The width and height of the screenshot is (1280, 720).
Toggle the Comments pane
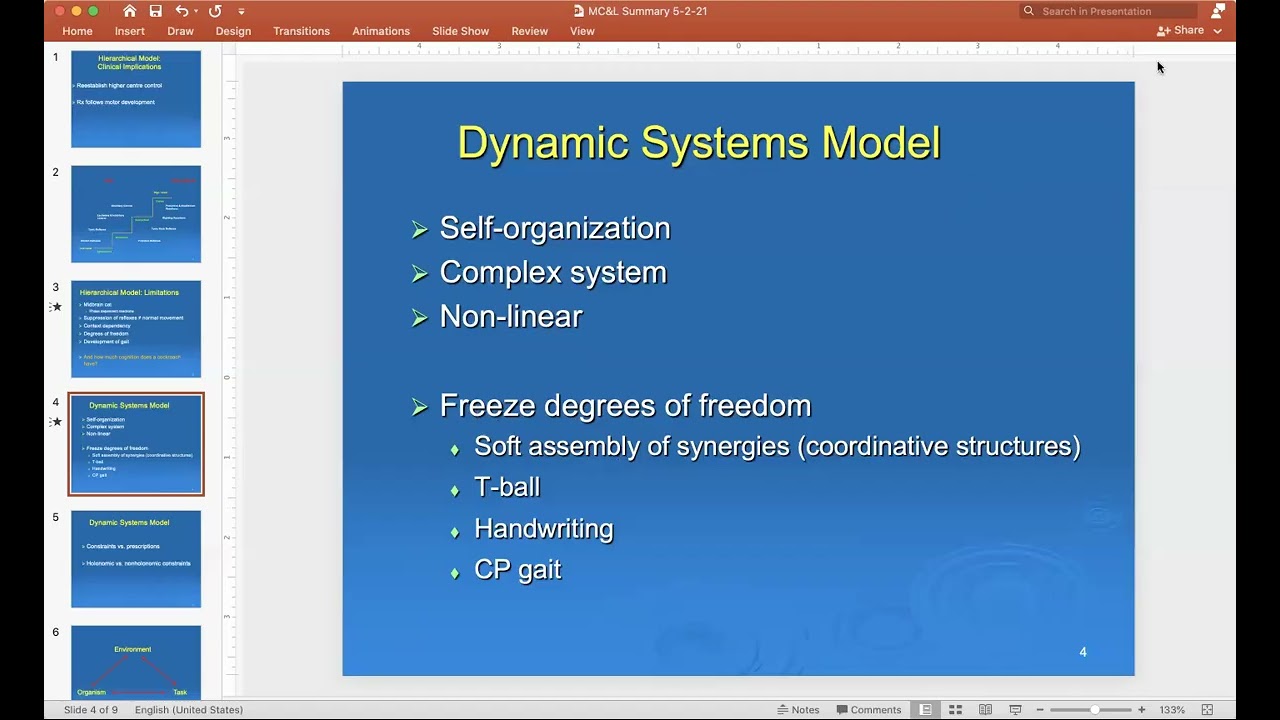[x=867, y=710]
